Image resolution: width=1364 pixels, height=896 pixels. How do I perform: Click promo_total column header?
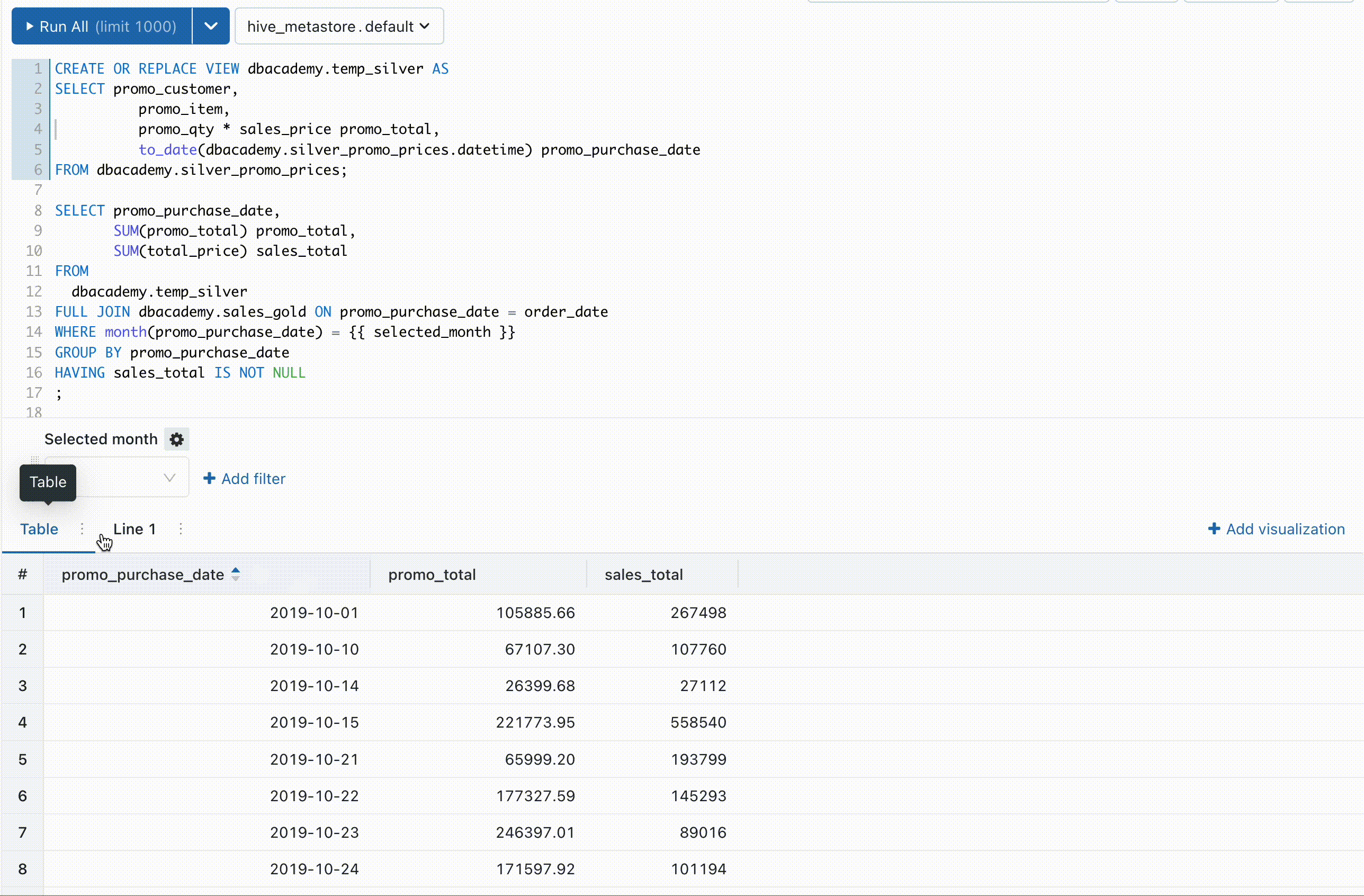pyautogui.click(x=432, y=575)
